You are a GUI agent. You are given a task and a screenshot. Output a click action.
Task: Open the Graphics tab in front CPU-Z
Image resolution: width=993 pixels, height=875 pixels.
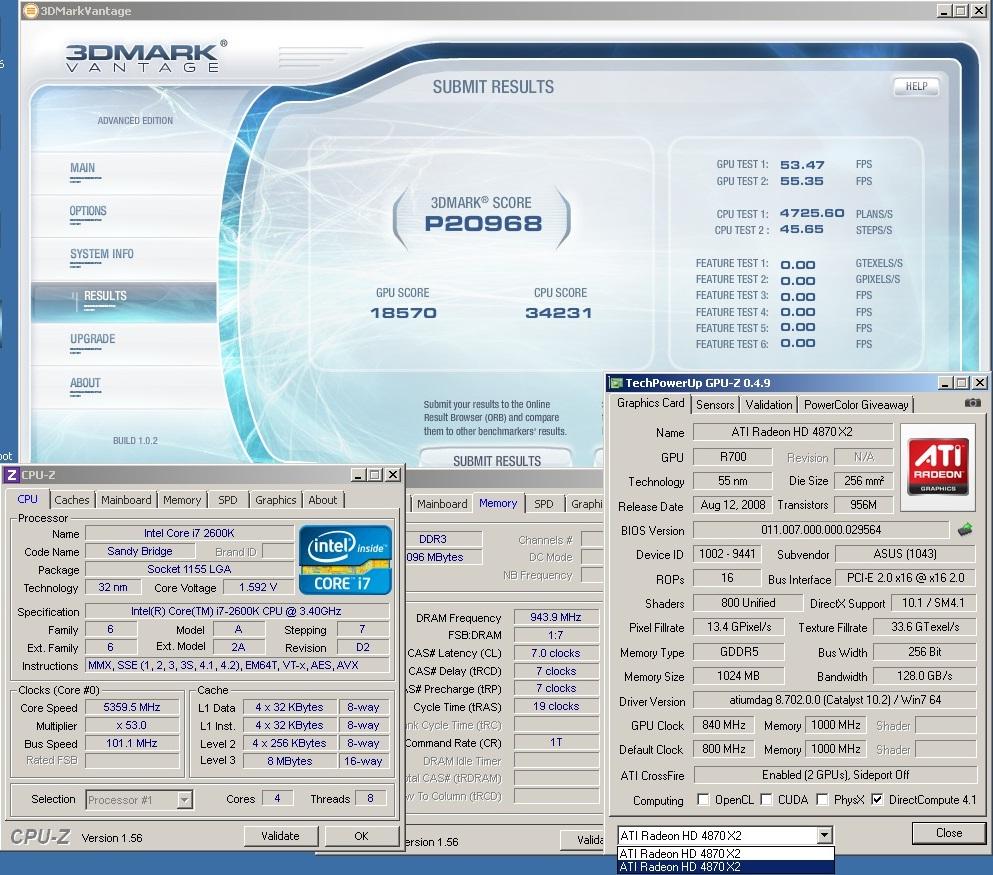275,500
